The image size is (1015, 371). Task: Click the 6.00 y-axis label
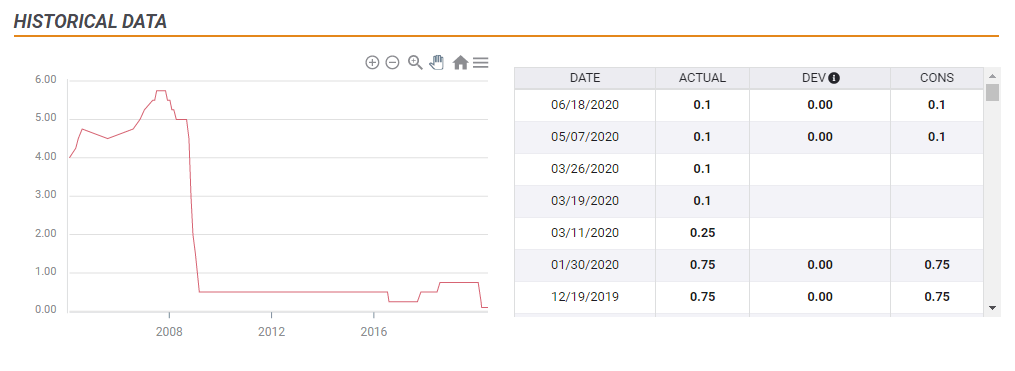click(x=46, y=80)
